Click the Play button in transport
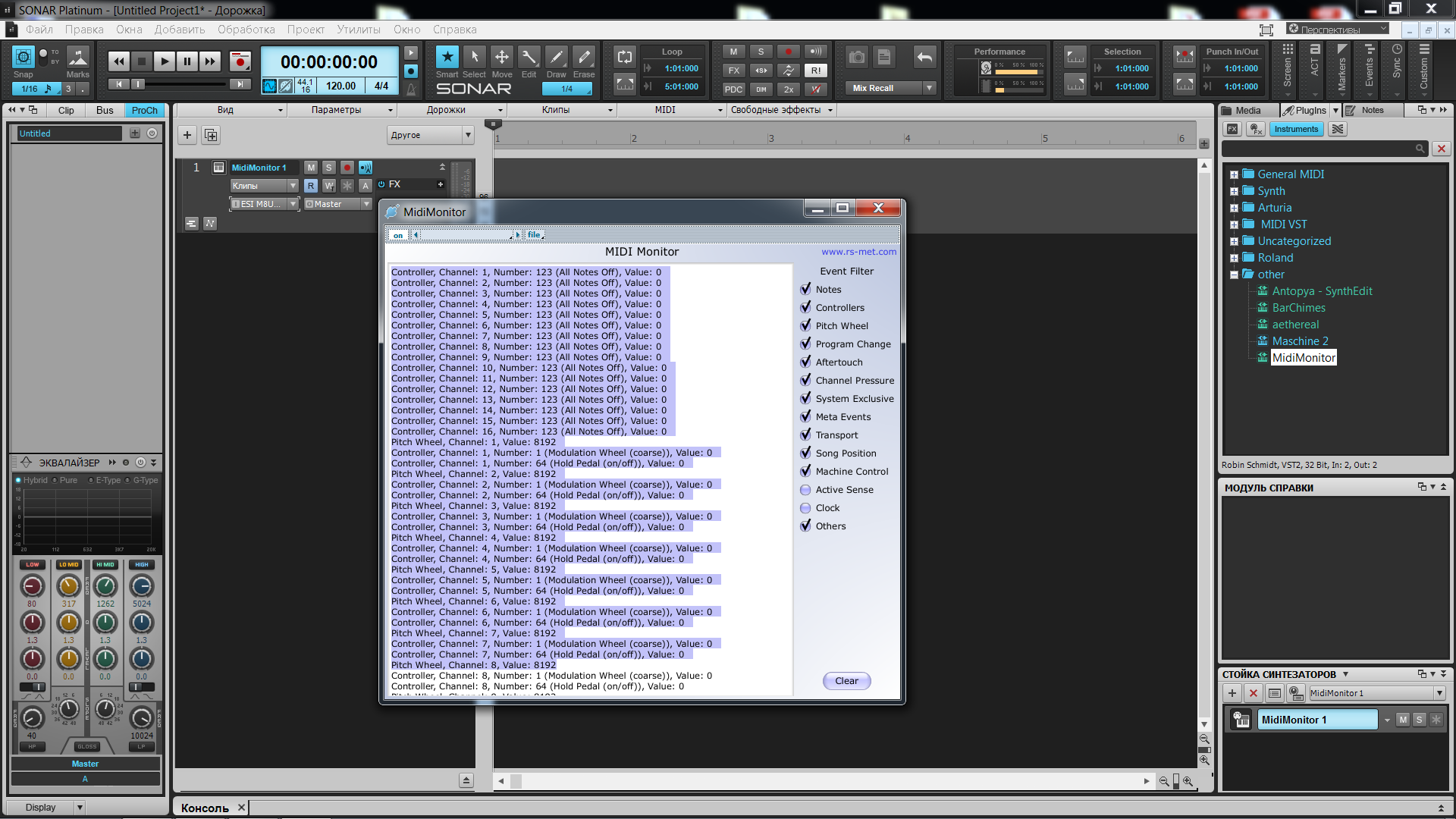 [164, 61]
